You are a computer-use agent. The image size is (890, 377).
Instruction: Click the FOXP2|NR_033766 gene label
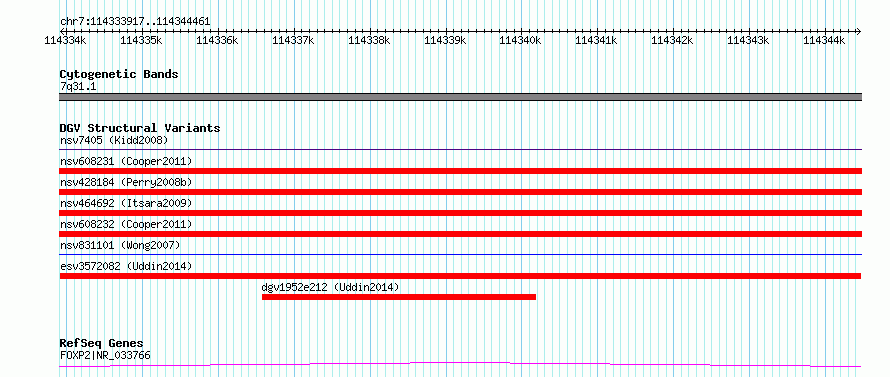(x=105, y=356)
